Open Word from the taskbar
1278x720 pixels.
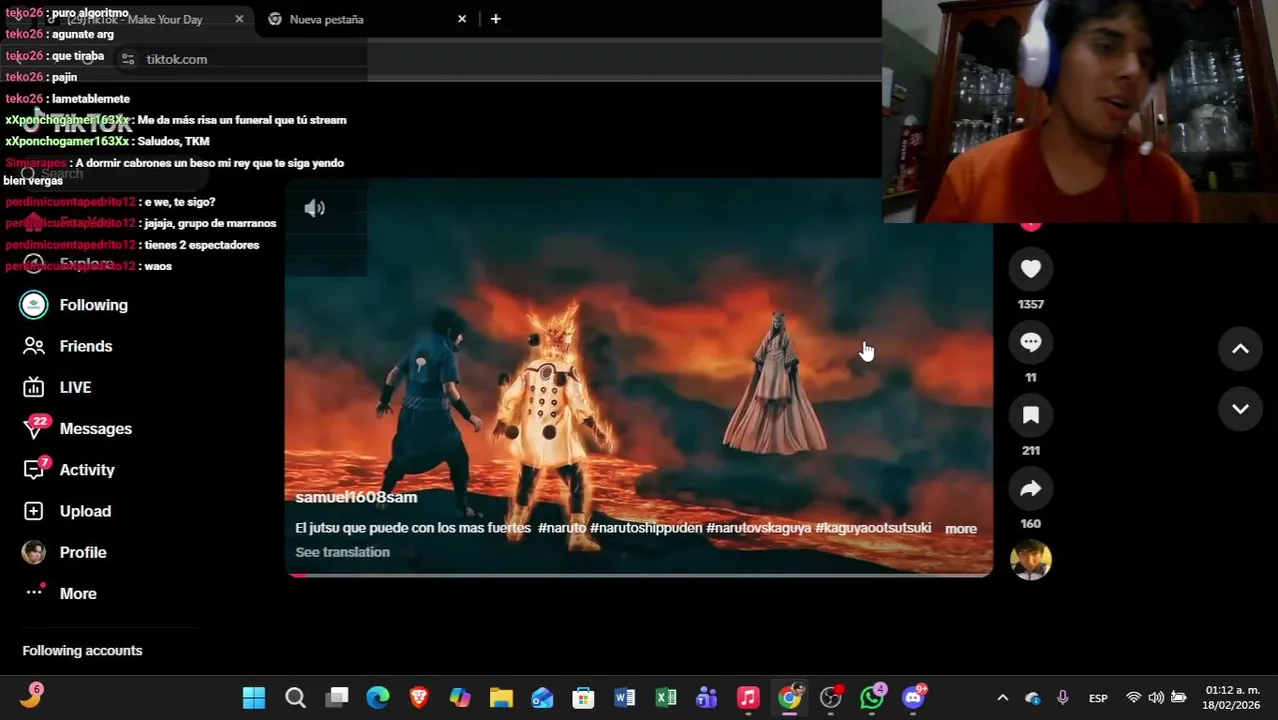(x=624, y=698)
